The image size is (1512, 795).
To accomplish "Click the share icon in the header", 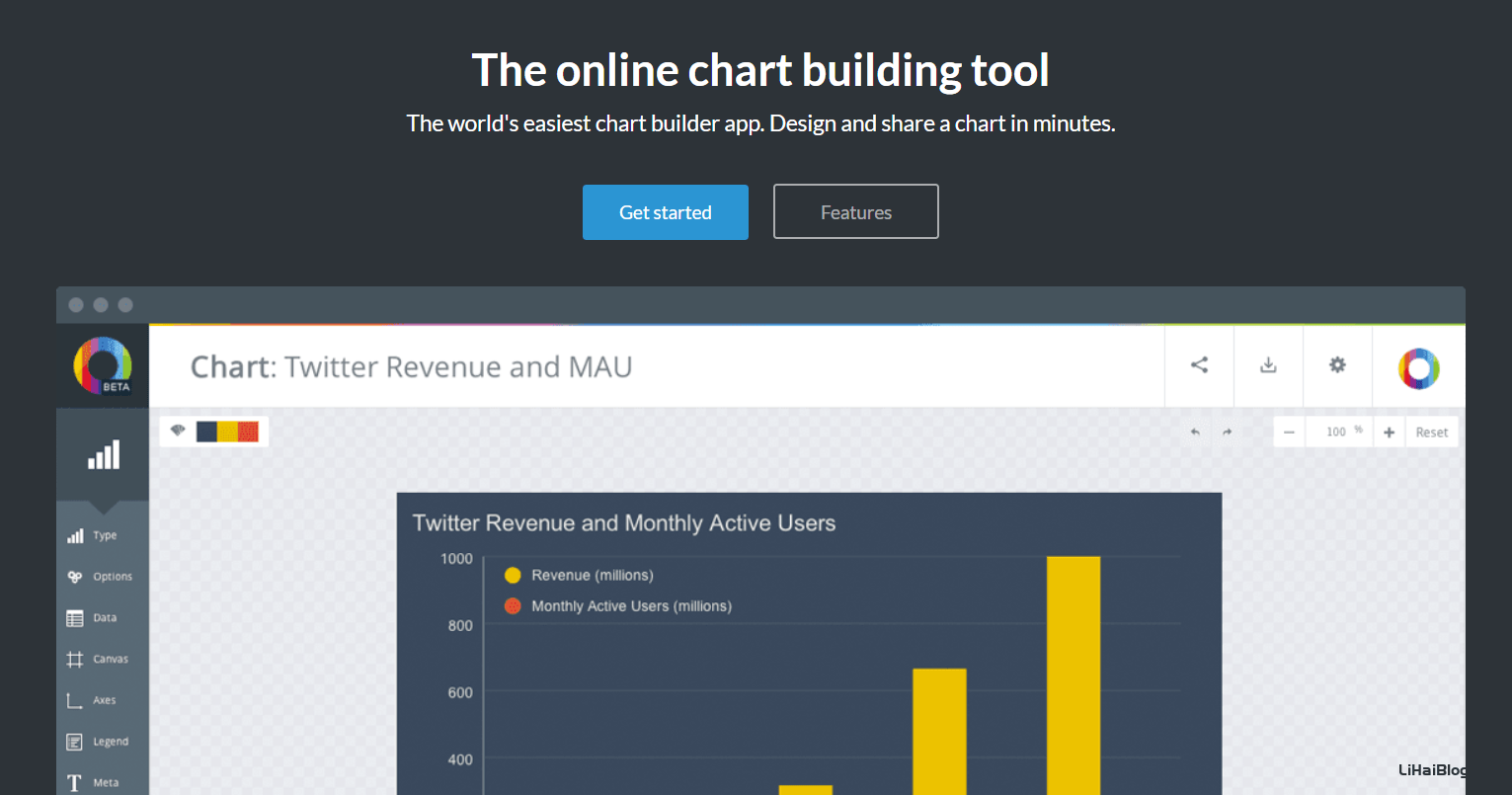I will pos(1199,365).
